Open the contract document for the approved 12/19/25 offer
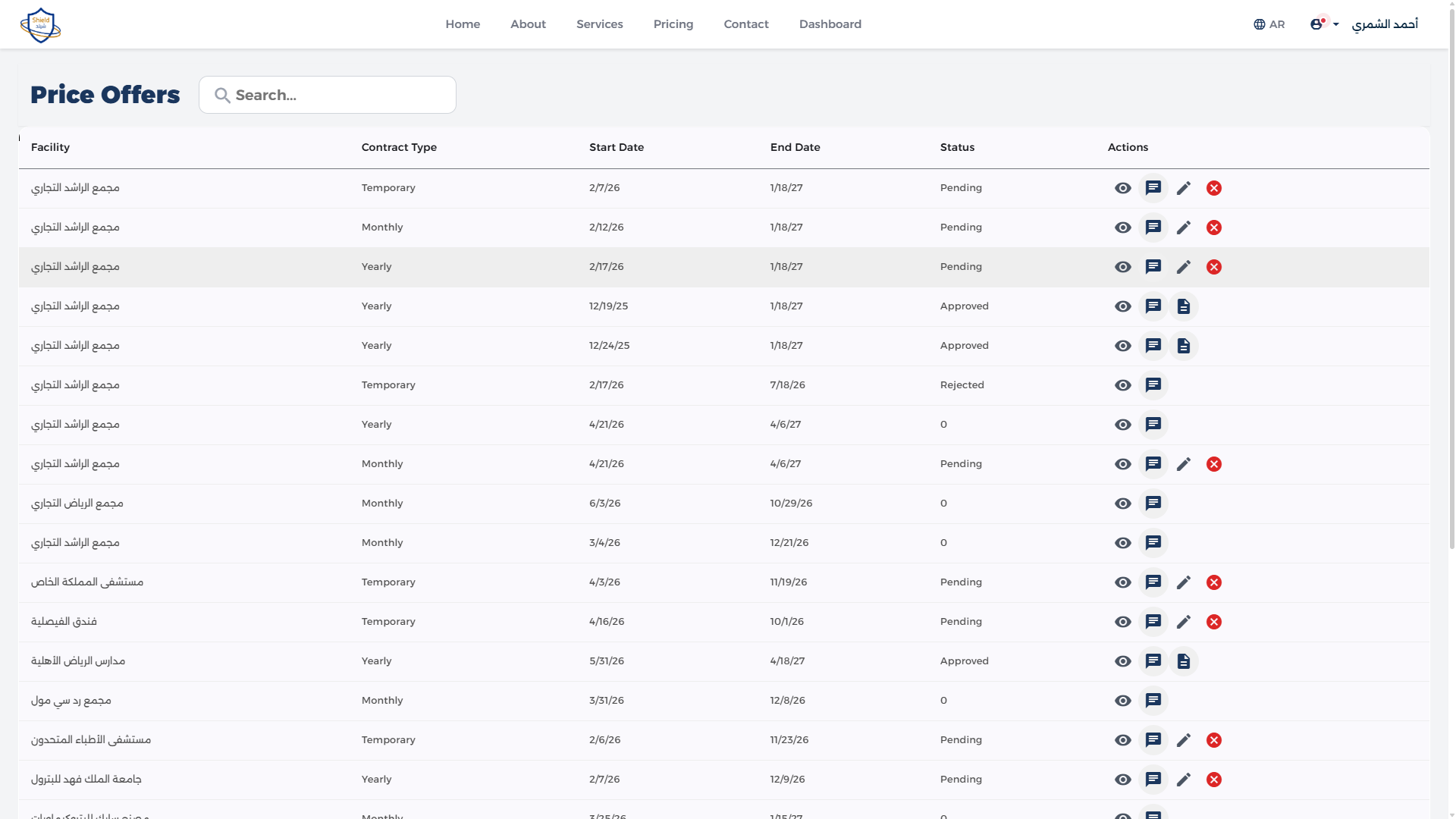Image resolution: width=1456 pixels, height=819 pixels. pyautogui.click(x=1184, y=306)
